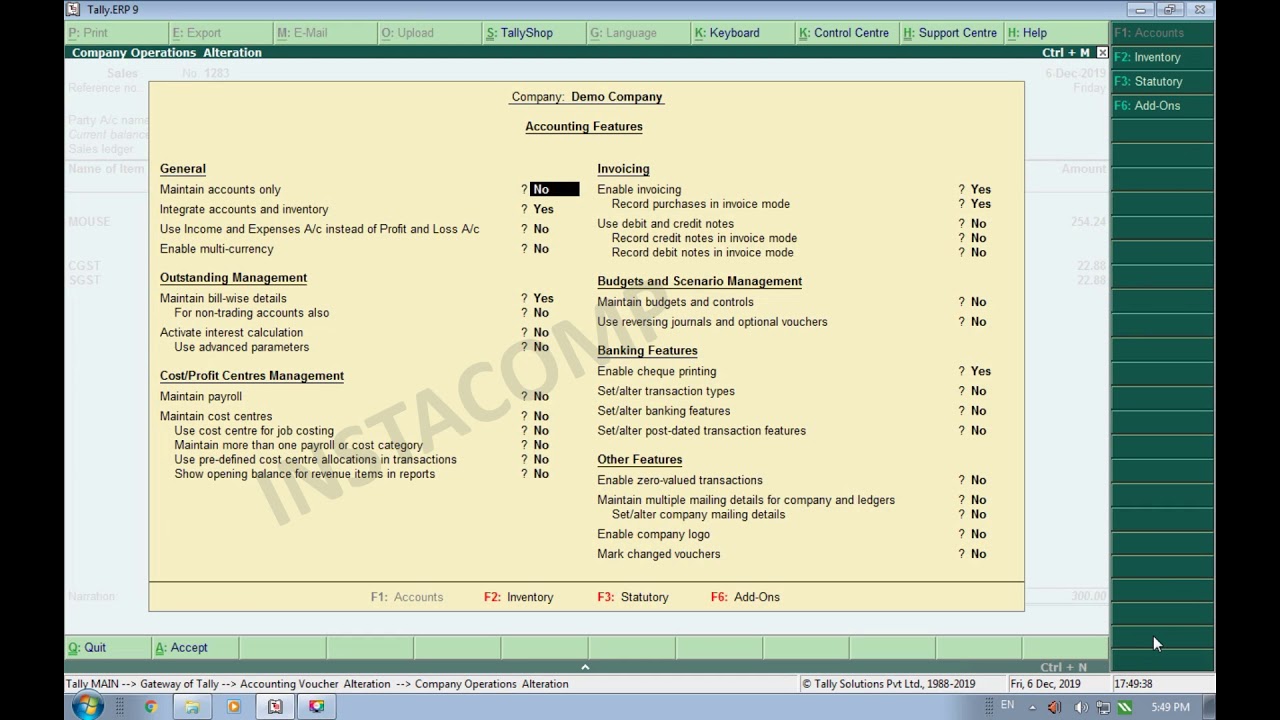The image size is (1280, 720).
Task: Close Company Operations Alteration with the X
Action: [1102, 52]
